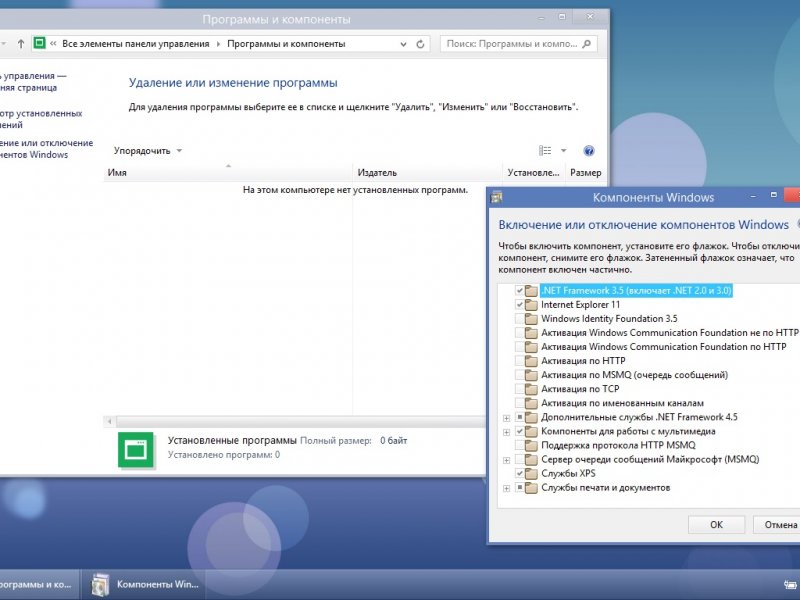
Task: Click the folder icon beside Internet Explorer 11
Action: [532, 305]
